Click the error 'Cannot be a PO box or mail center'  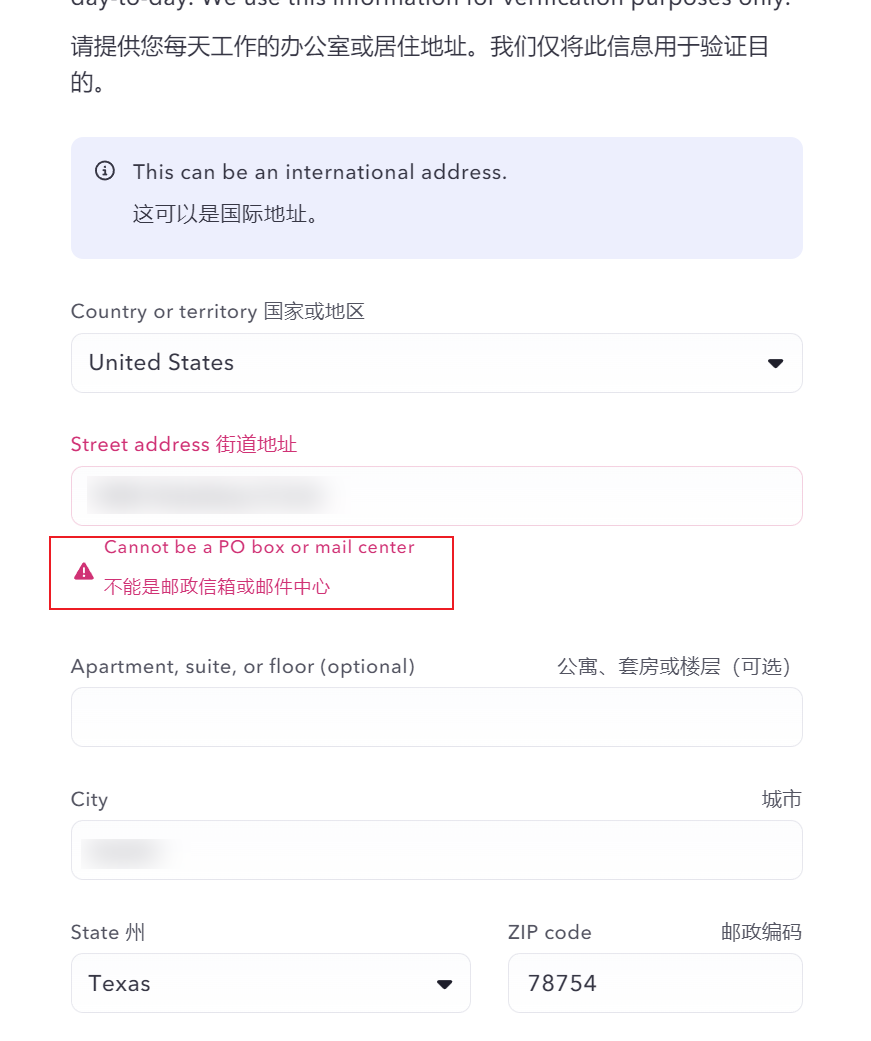click(259, 548)
